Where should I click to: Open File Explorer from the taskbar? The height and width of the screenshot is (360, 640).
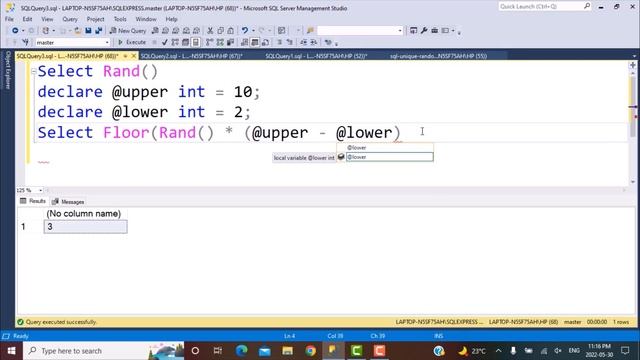tap(287, 351)
